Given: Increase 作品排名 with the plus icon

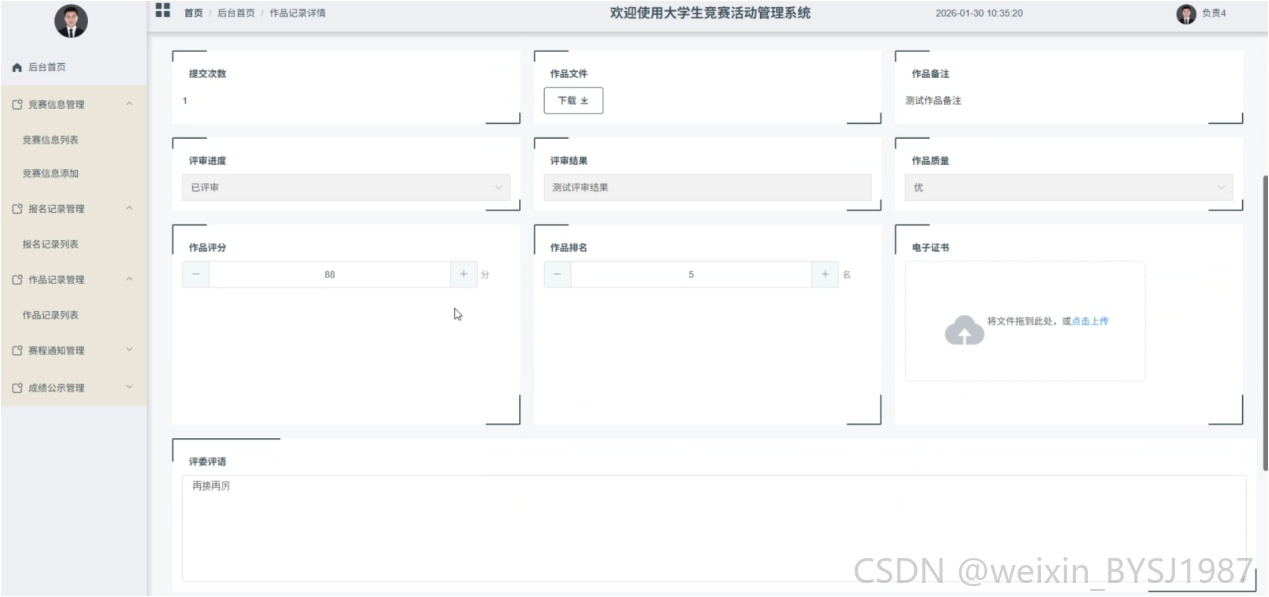Looking at the screenshot, I should (825, 274).
